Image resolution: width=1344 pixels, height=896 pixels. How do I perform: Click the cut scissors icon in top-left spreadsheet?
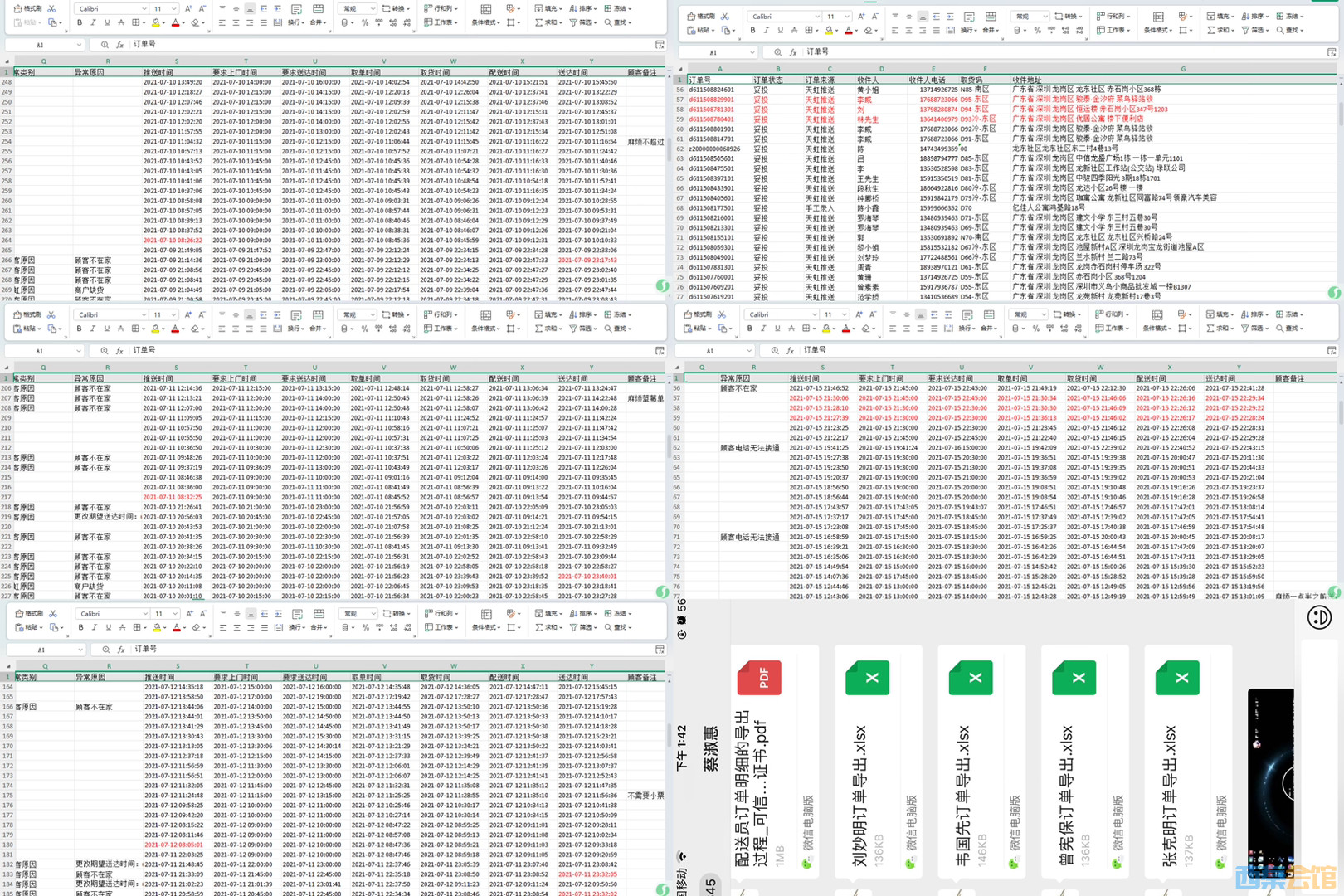point(51,8)
